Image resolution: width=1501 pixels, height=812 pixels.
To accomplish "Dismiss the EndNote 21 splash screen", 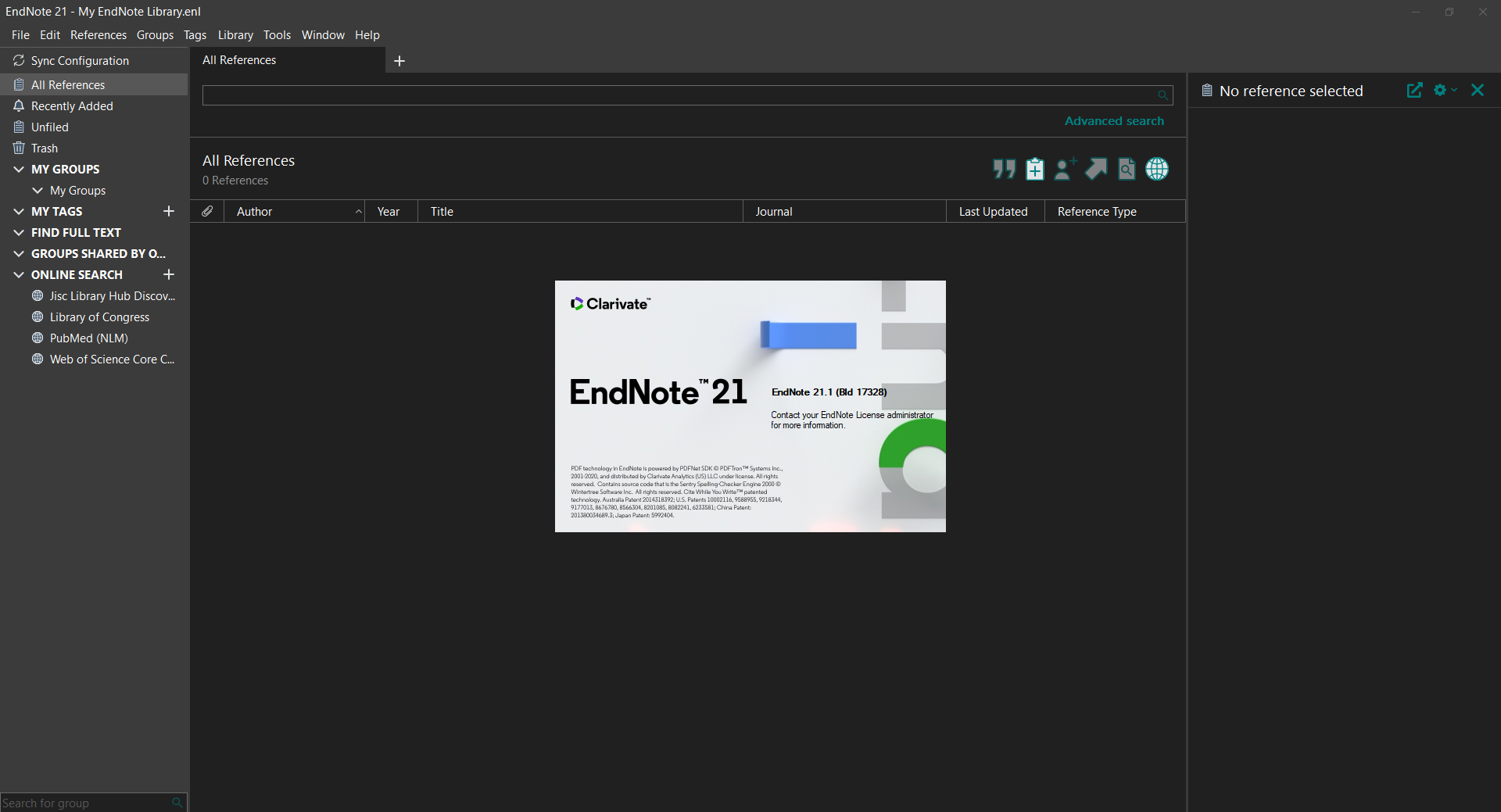I will coord(750,406).
